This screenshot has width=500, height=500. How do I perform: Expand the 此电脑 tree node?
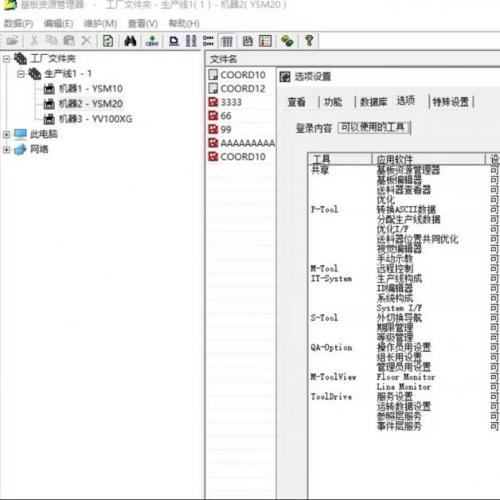click(6, 134)
